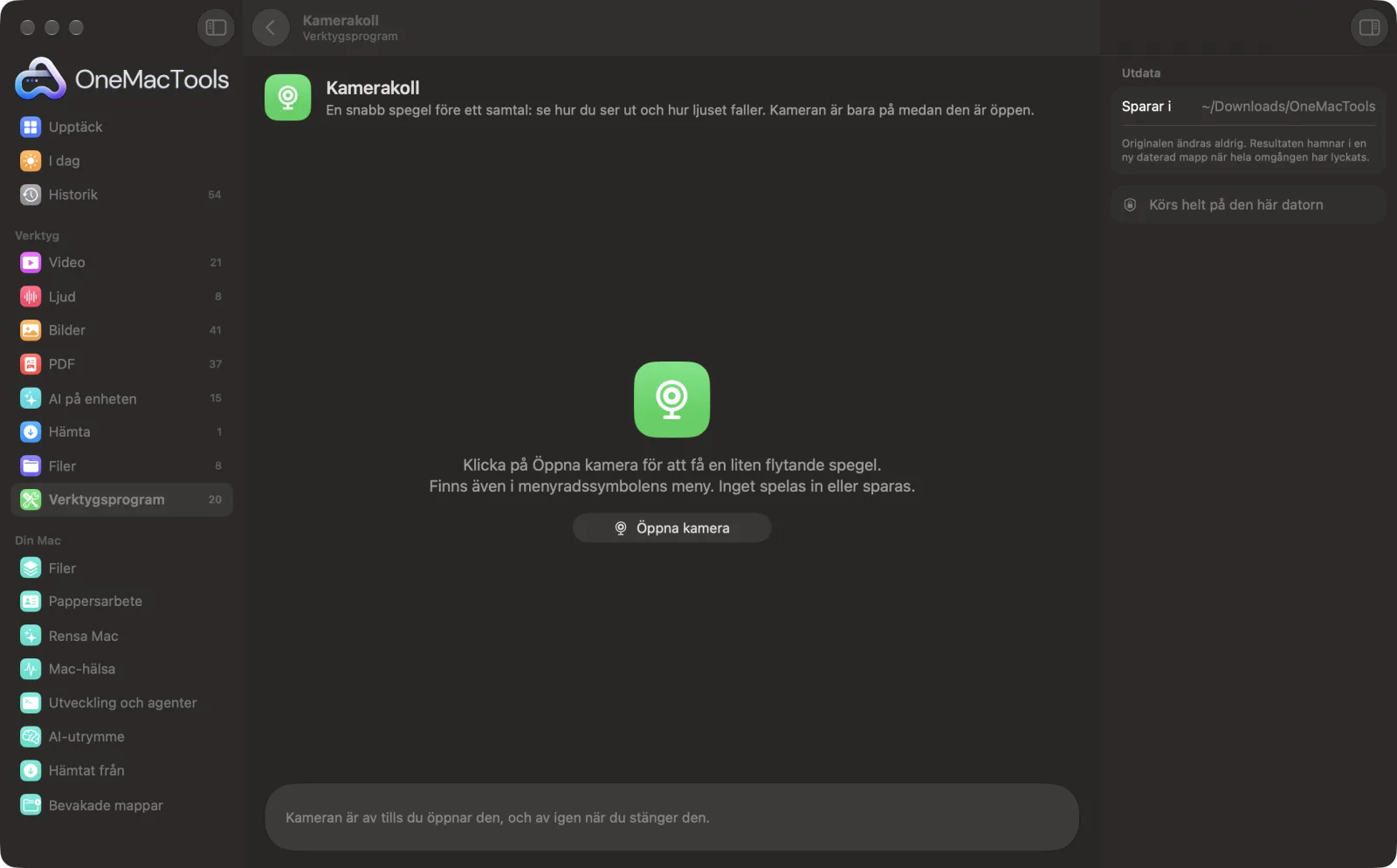Click the large center webcam icon
Screen dimensions: 1397x868
(x=671, y=399)
